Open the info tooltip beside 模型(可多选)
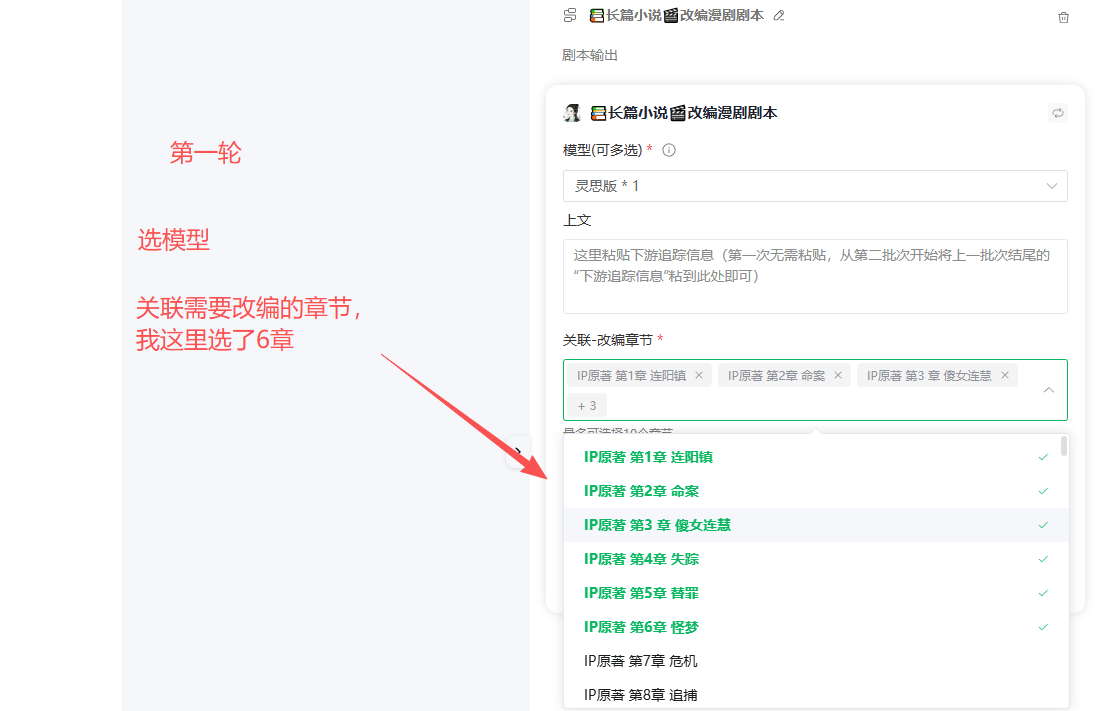This screenshot has height=711, width=1095. coord(668,150)
